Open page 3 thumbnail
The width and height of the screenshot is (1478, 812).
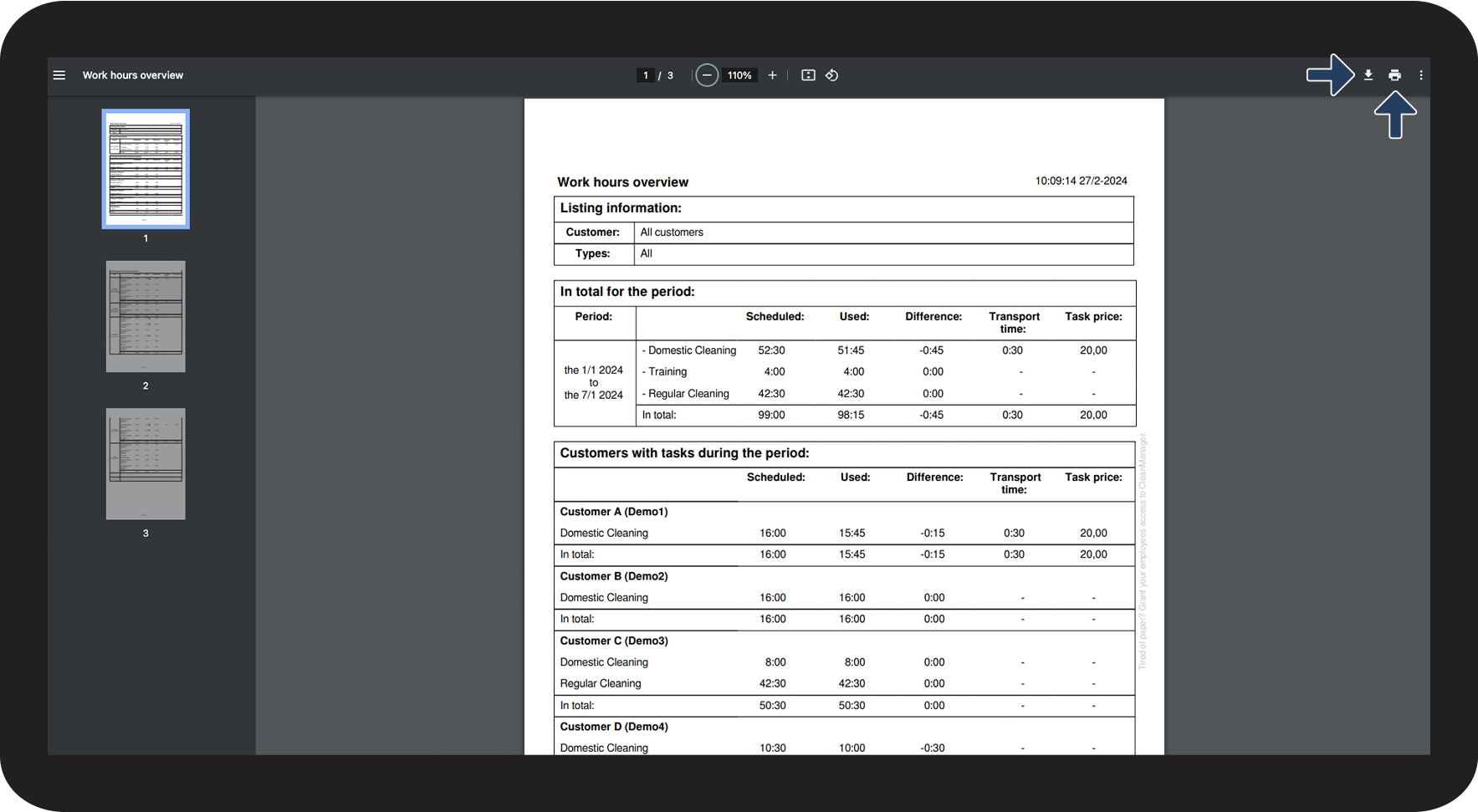(x=146, y=464)
